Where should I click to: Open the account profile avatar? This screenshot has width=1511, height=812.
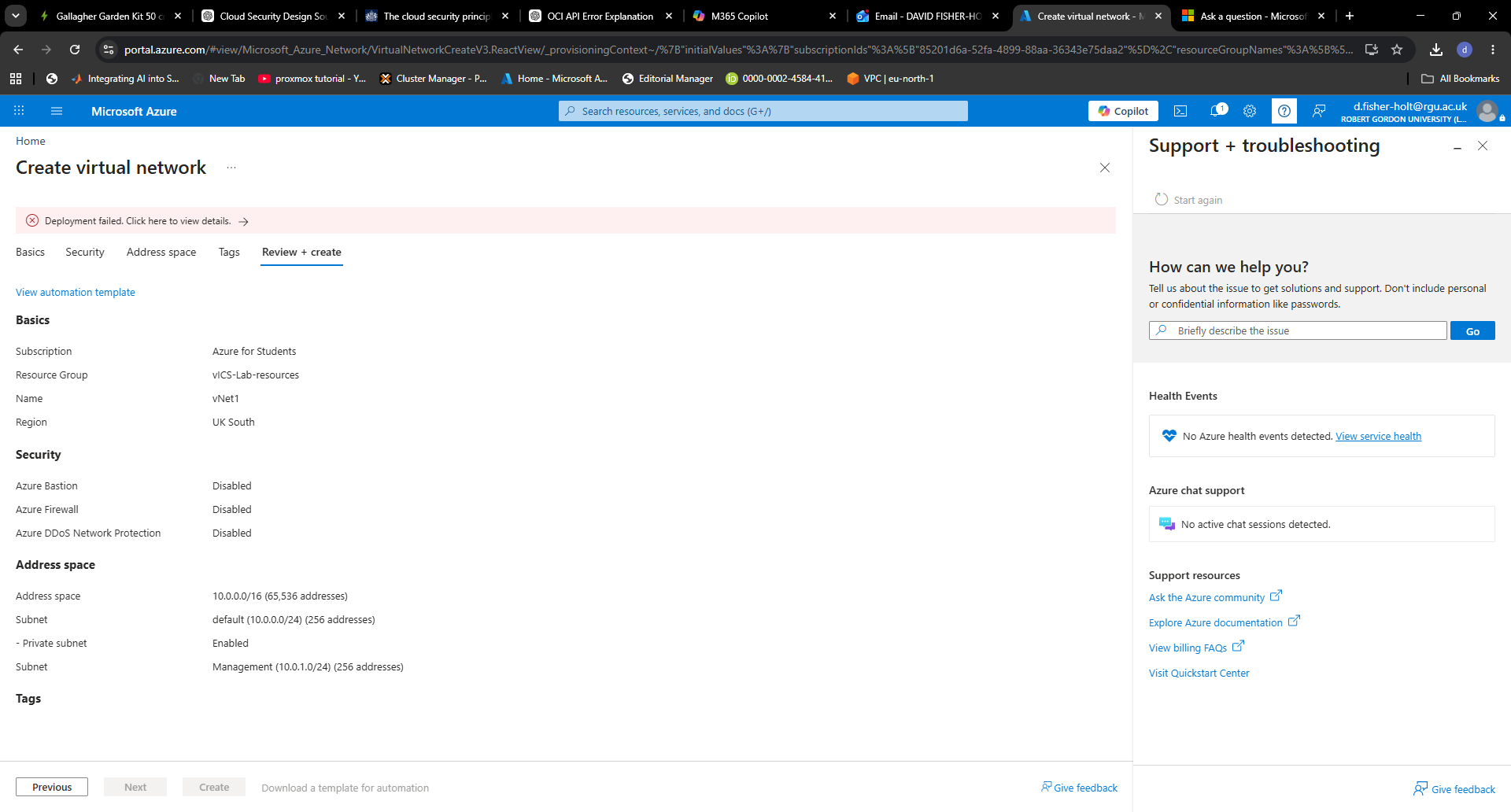point(1487,111)
